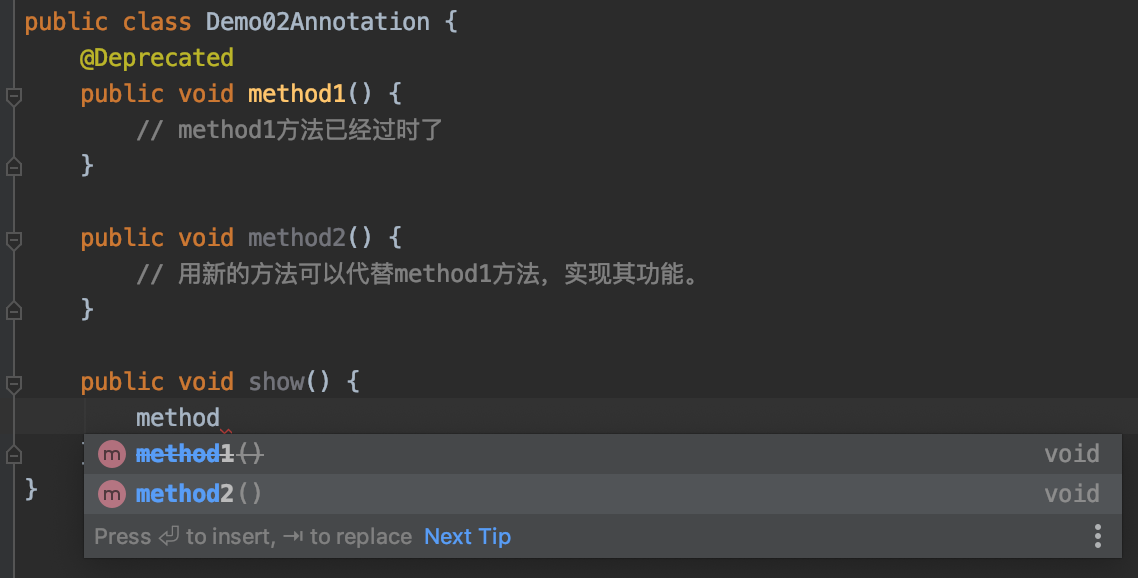1138x578 pixels.
Task: Click the Demo02Annotation class name
Action: click(x=317, y=22)
